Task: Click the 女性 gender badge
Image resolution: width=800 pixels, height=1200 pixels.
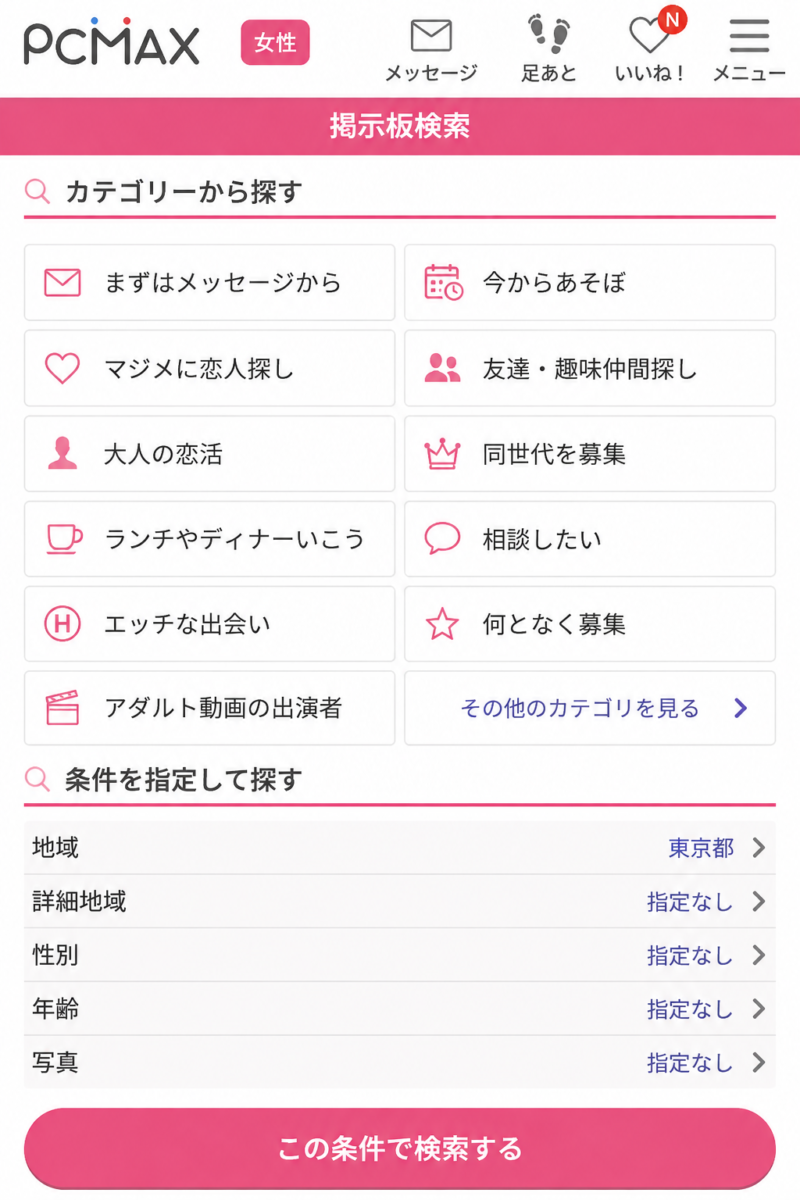Action: (x=275, y=43)
